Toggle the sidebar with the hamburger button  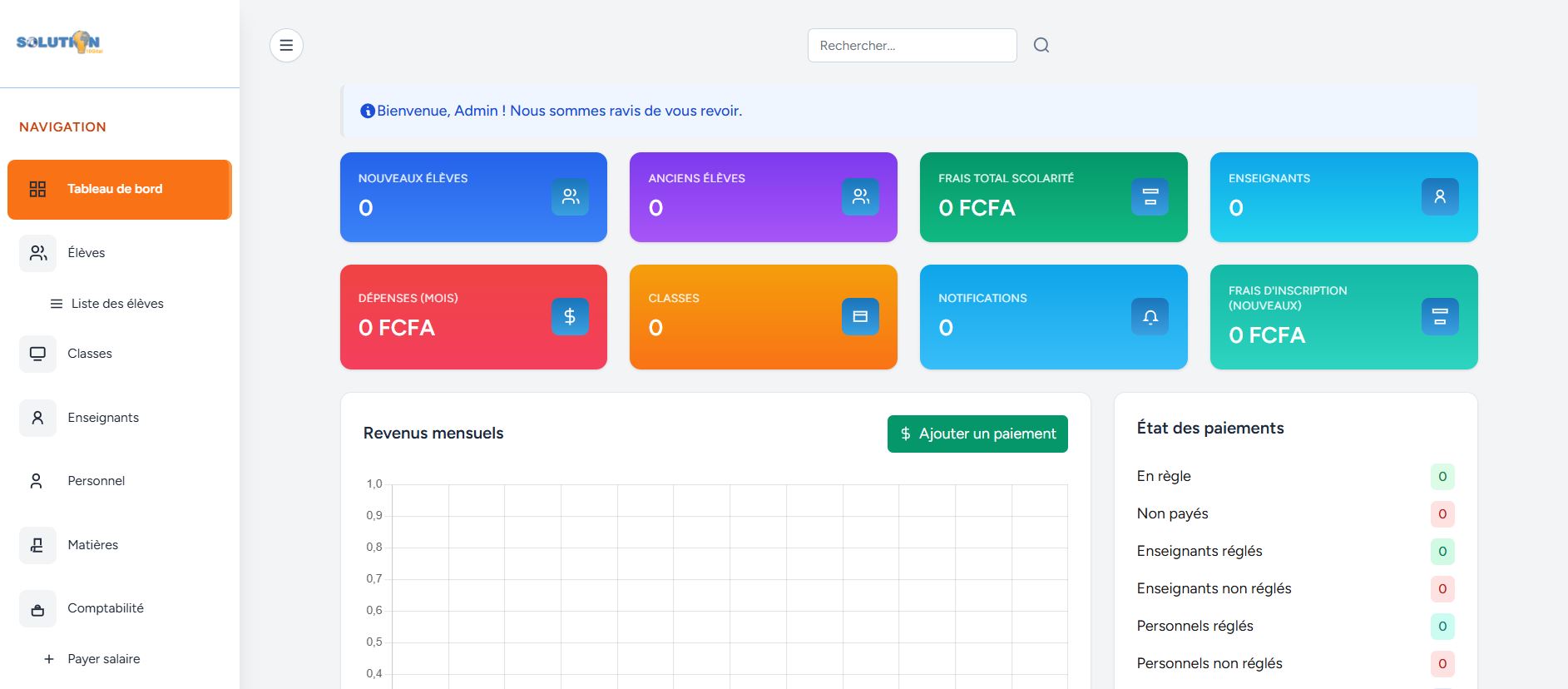[286, 45]
